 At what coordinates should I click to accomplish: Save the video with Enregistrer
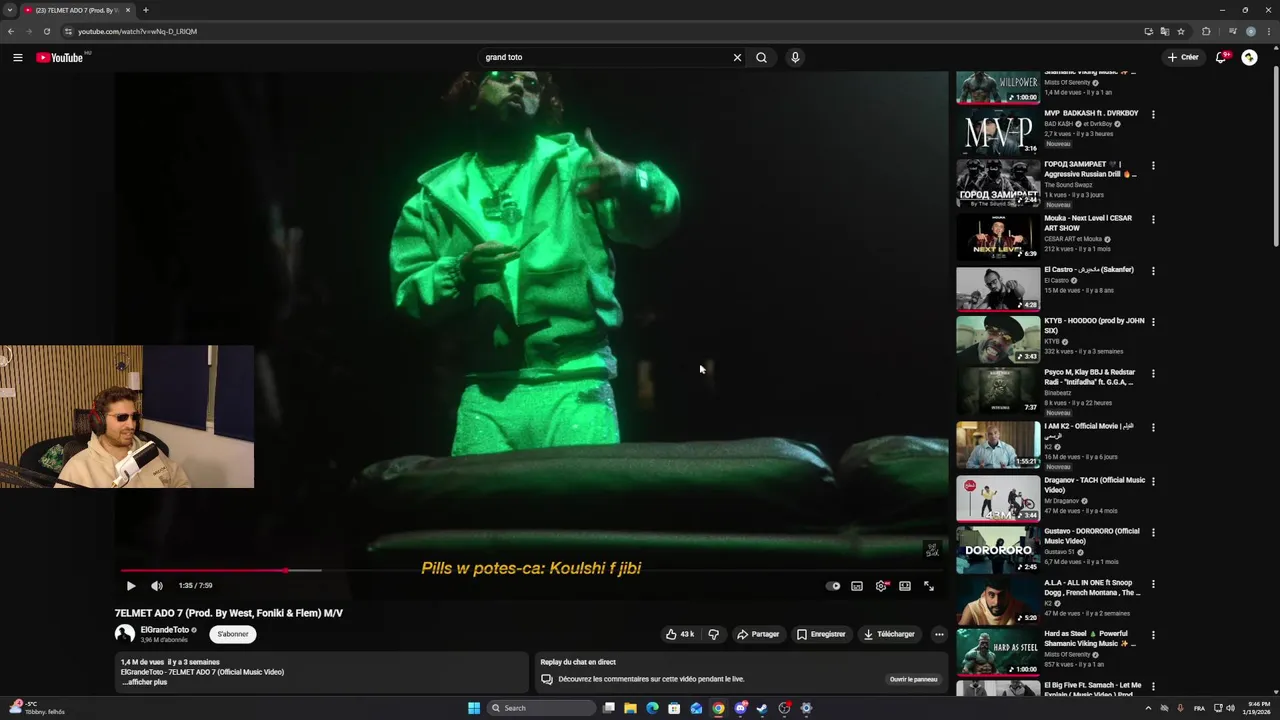click(821, 634)
